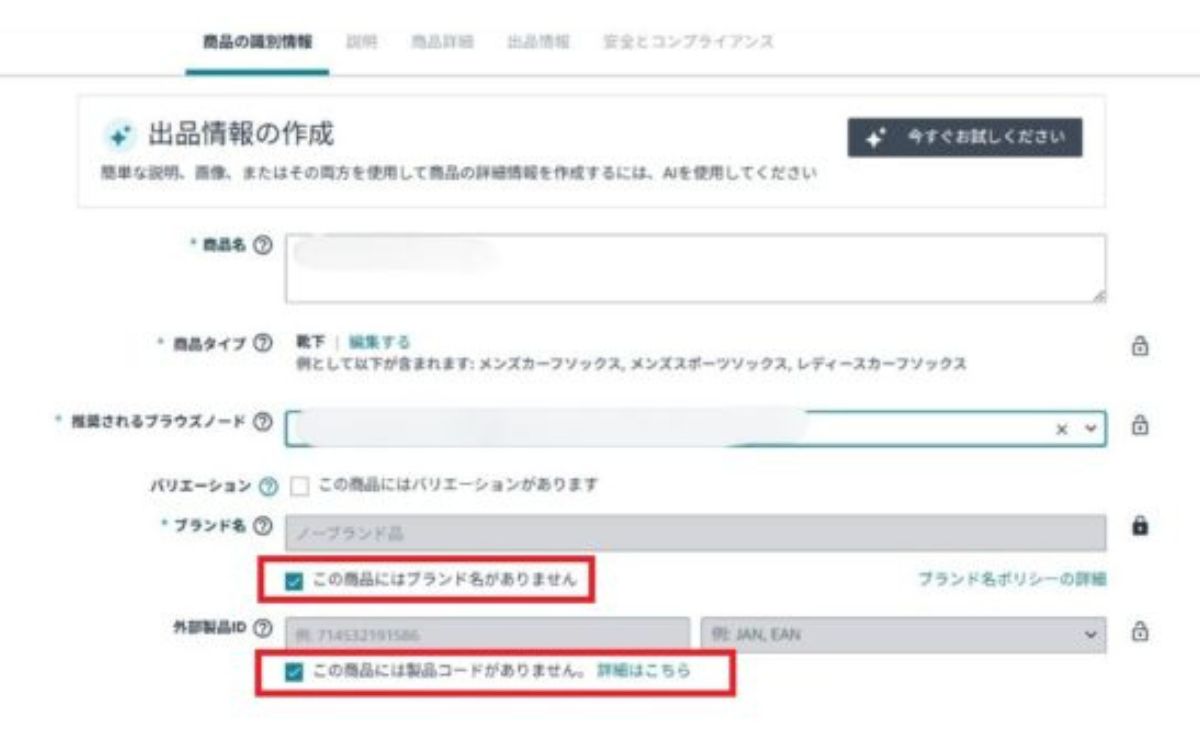The width and height of the screenshot is (1200, 732).
Task: Click help icon next to 推奨されるブラウズノード
Action: click(x=263, y=423)
